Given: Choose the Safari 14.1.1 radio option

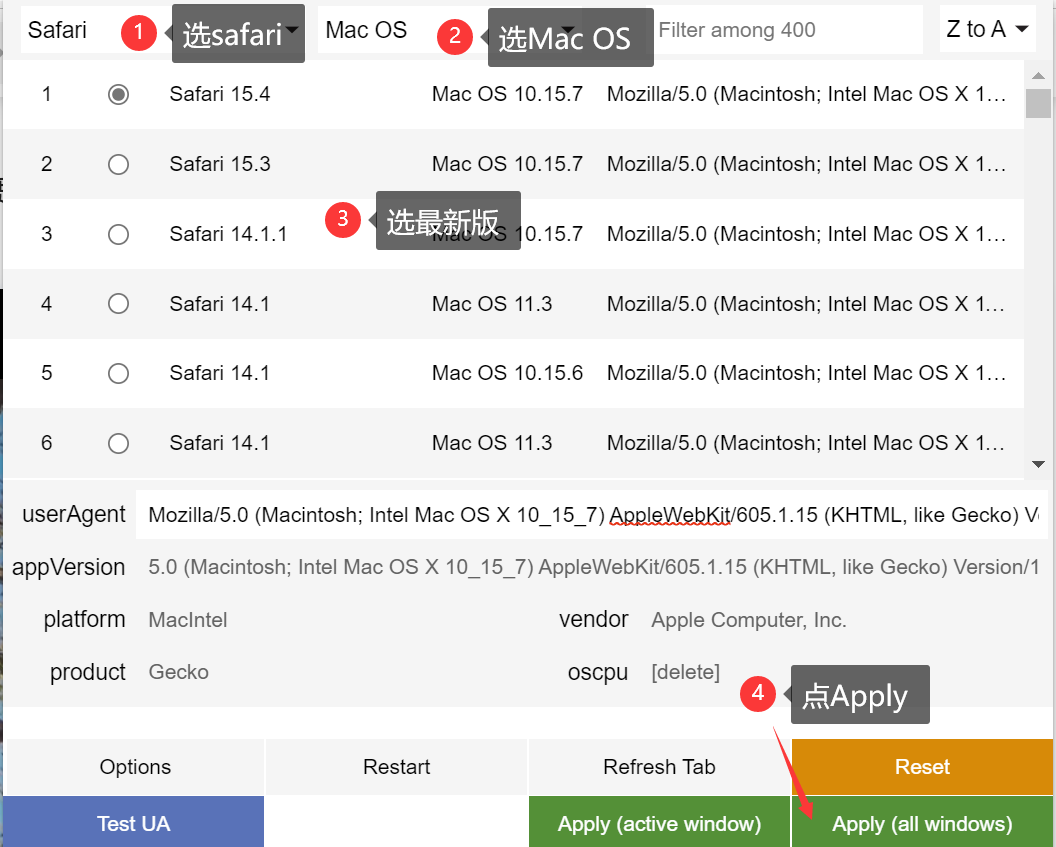Looking at the screenshot, I should 118,234.
